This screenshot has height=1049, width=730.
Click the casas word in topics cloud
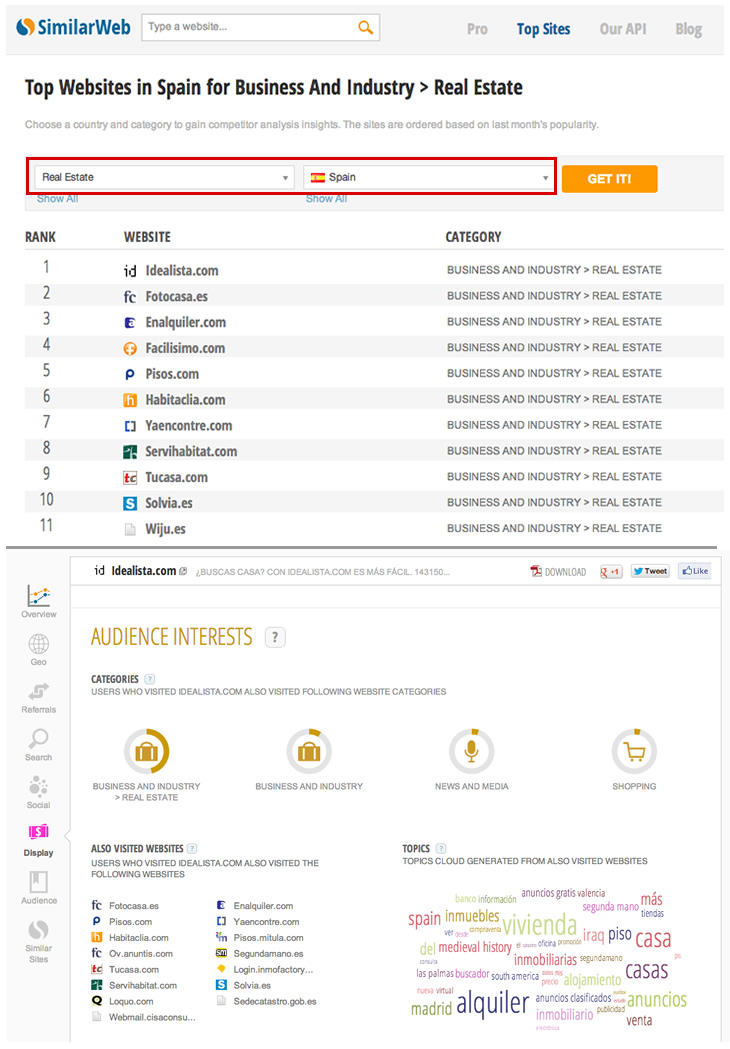tap(646, 970)
